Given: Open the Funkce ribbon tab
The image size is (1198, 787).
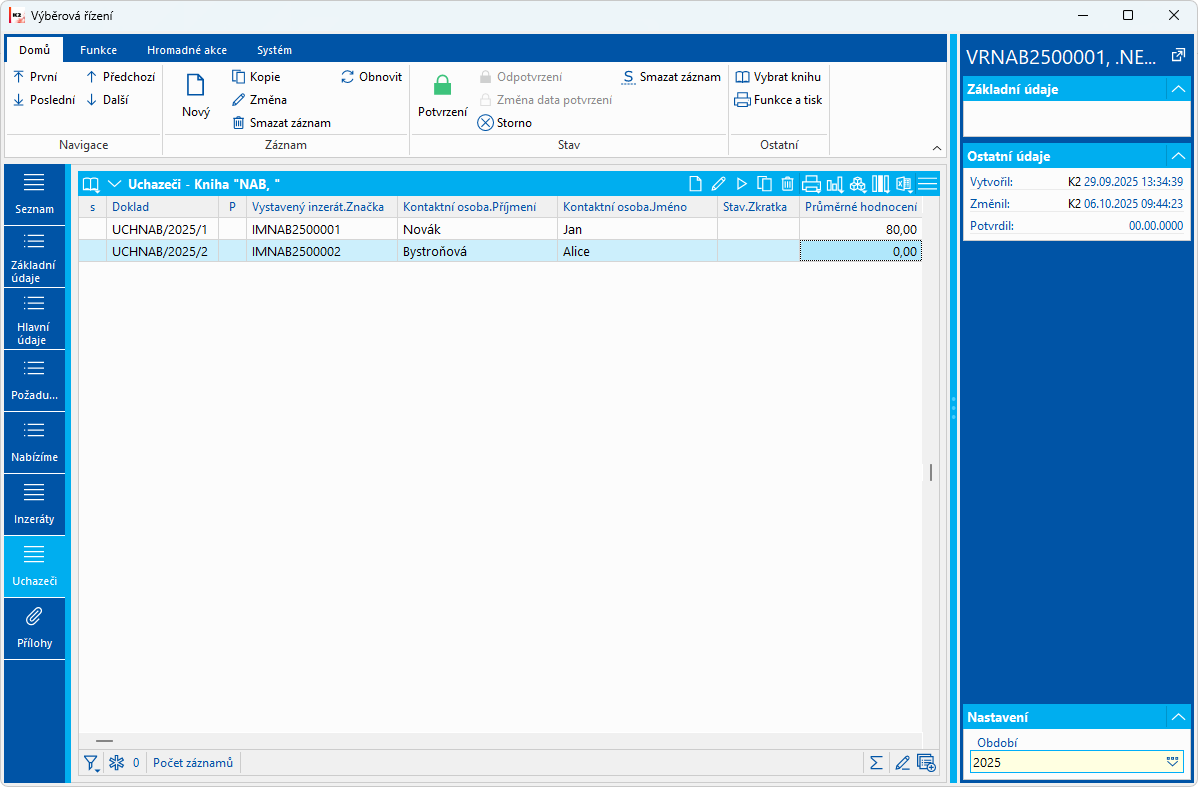Looking at the screenshot, I should click(99, 50).
